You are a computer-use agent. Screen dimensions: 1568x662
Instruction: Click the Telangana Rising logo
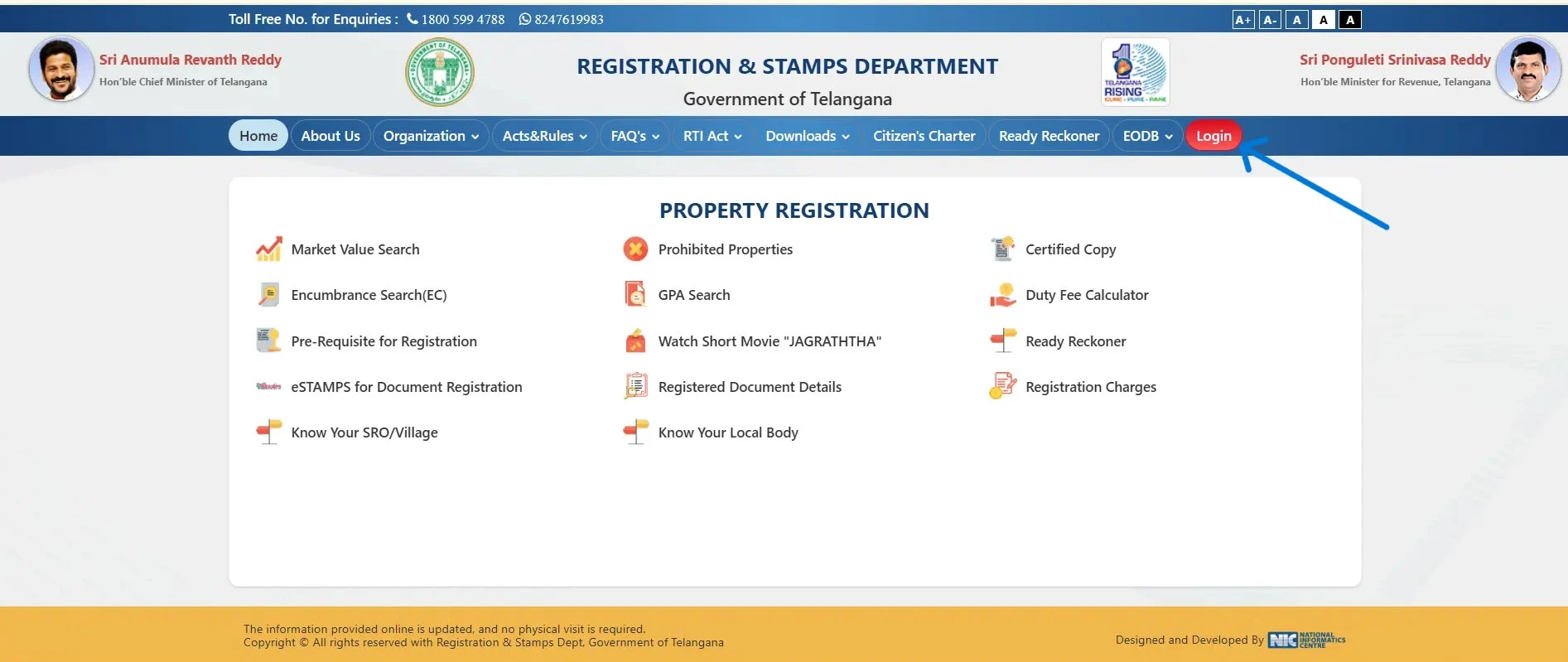click(1135, 72)
